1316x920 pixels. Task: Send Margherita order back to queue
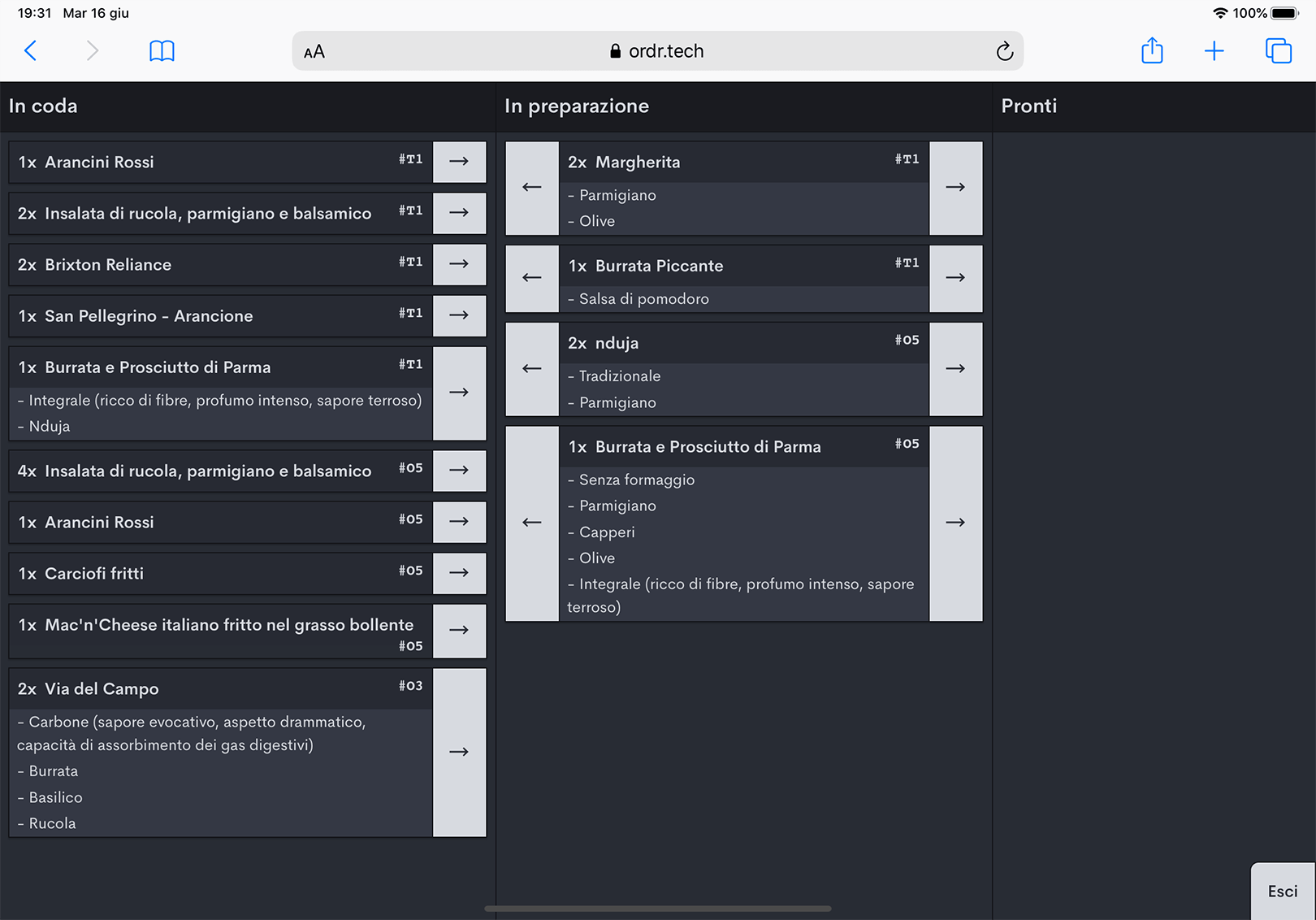point(532,188)
